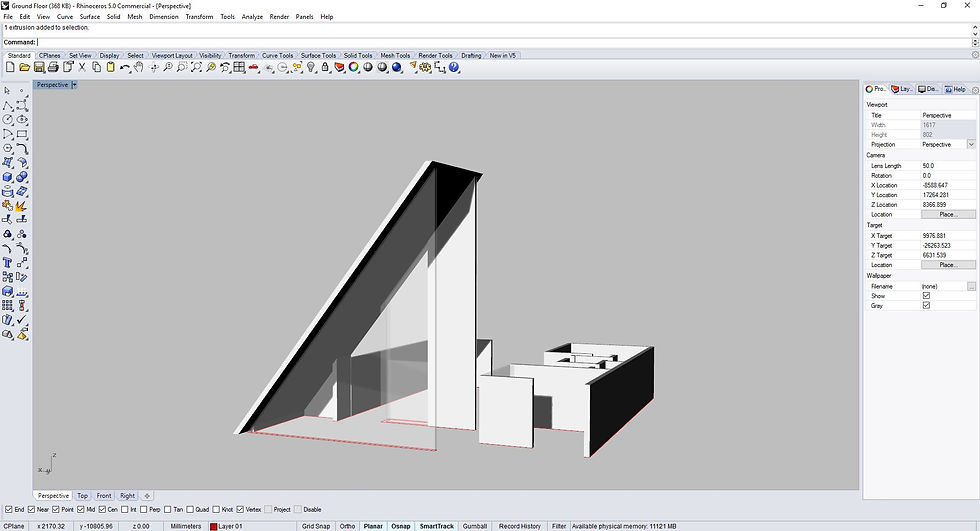Switch to the Front viewport tab
Viewport: 980px width, 531px height.
tap(104, 495)
